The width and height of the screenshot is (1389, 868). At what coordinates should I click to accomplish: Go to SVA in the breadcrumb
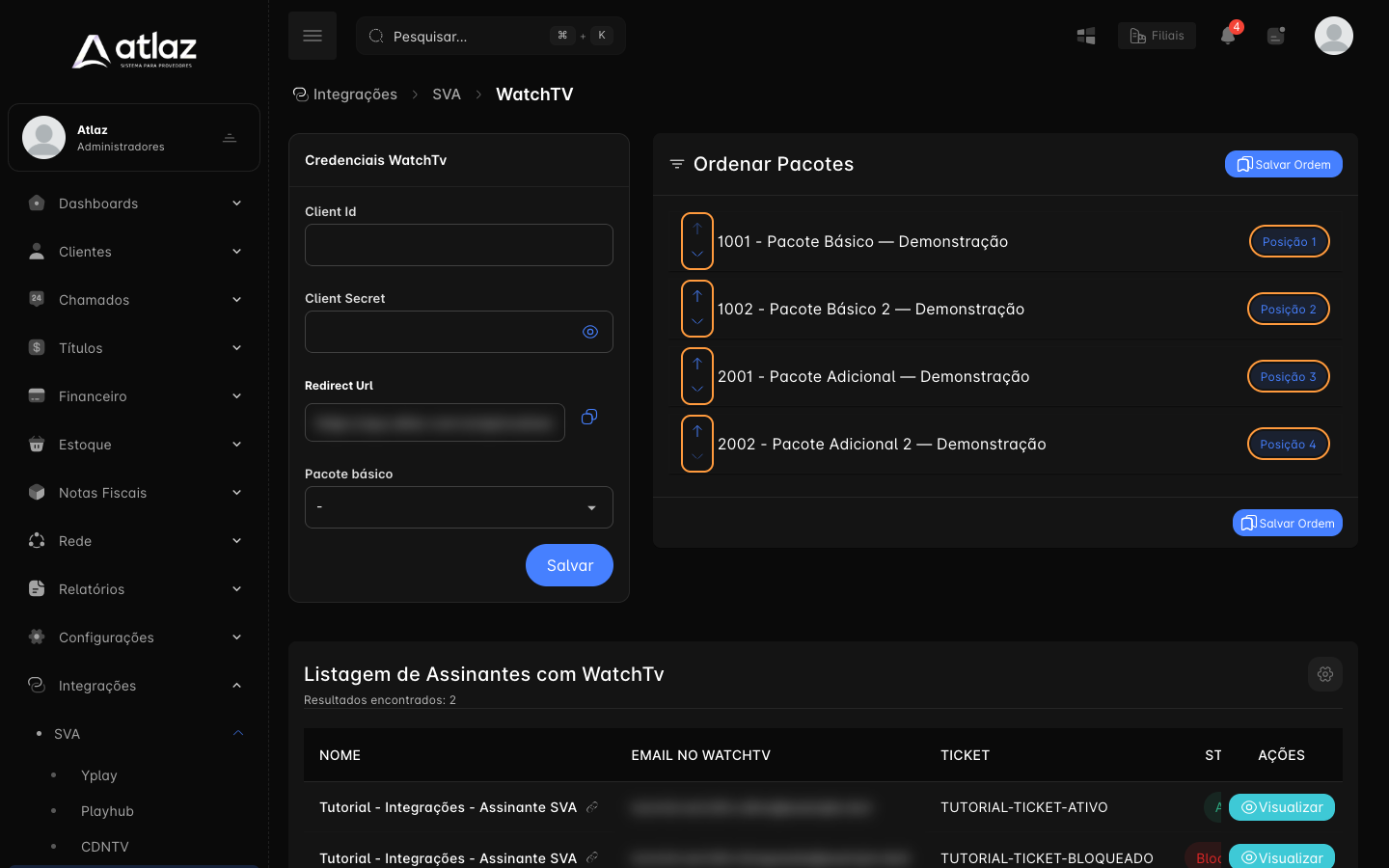(447, 95)
